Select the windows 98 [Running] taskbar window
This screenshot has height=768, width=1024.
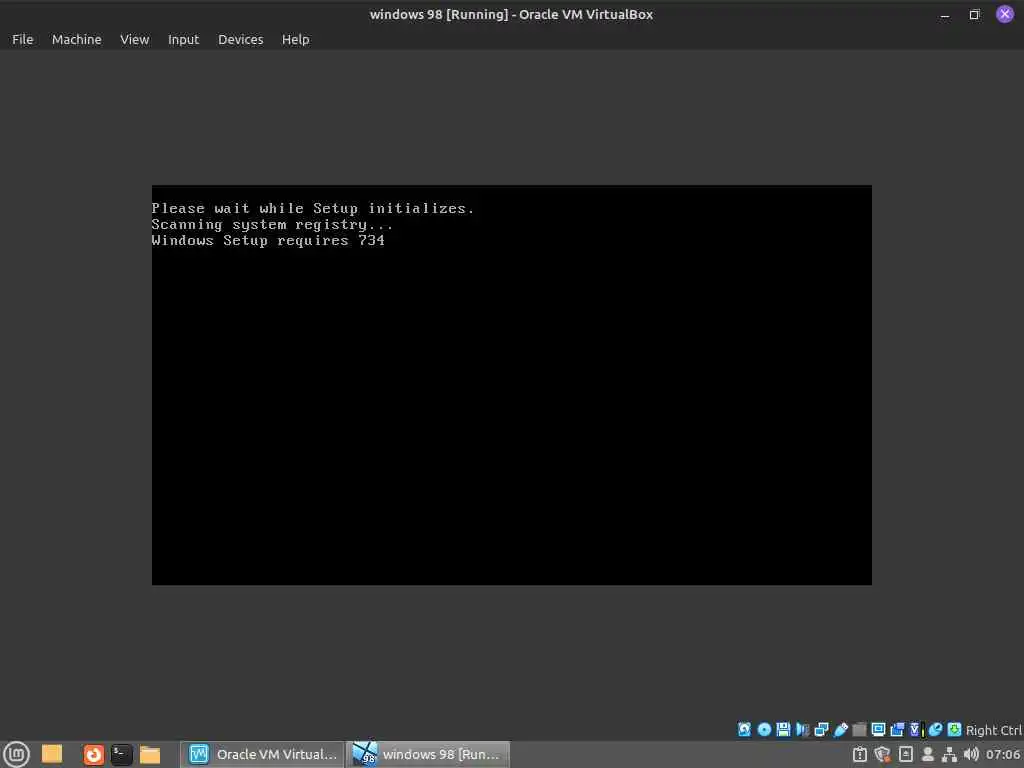coord(428,754)
